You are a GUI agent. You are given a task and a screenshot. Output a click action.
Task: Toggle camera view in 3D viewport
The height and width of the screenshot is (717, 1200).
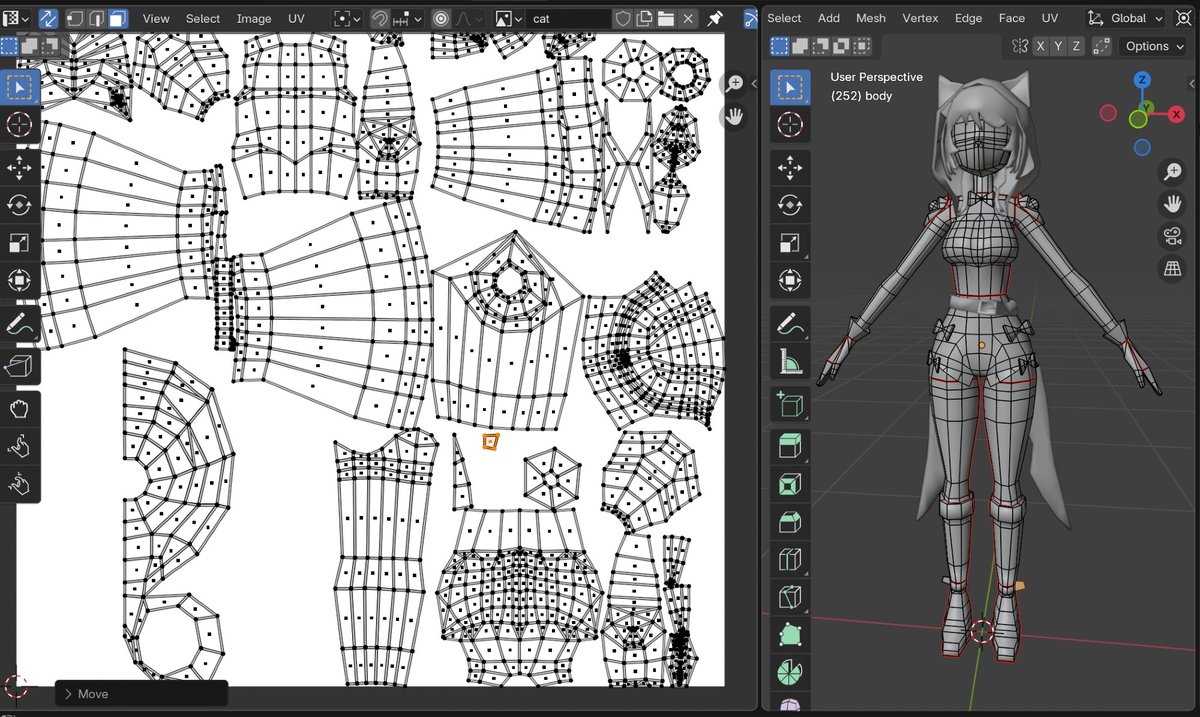coord(1172,236)
